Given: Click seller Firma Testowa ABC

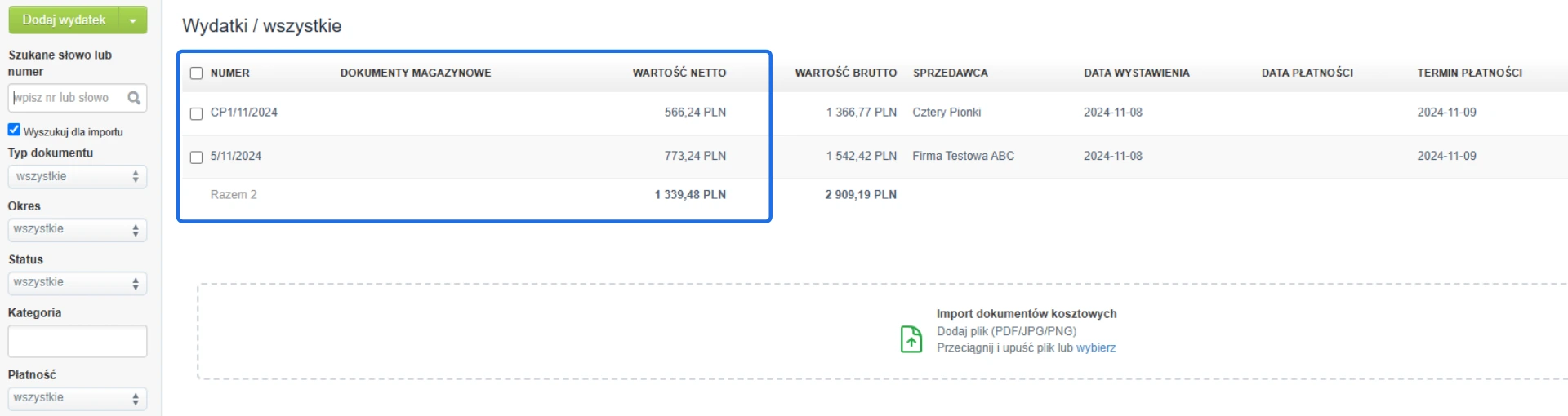Looking at the screenshot, I should click(964, 156).
